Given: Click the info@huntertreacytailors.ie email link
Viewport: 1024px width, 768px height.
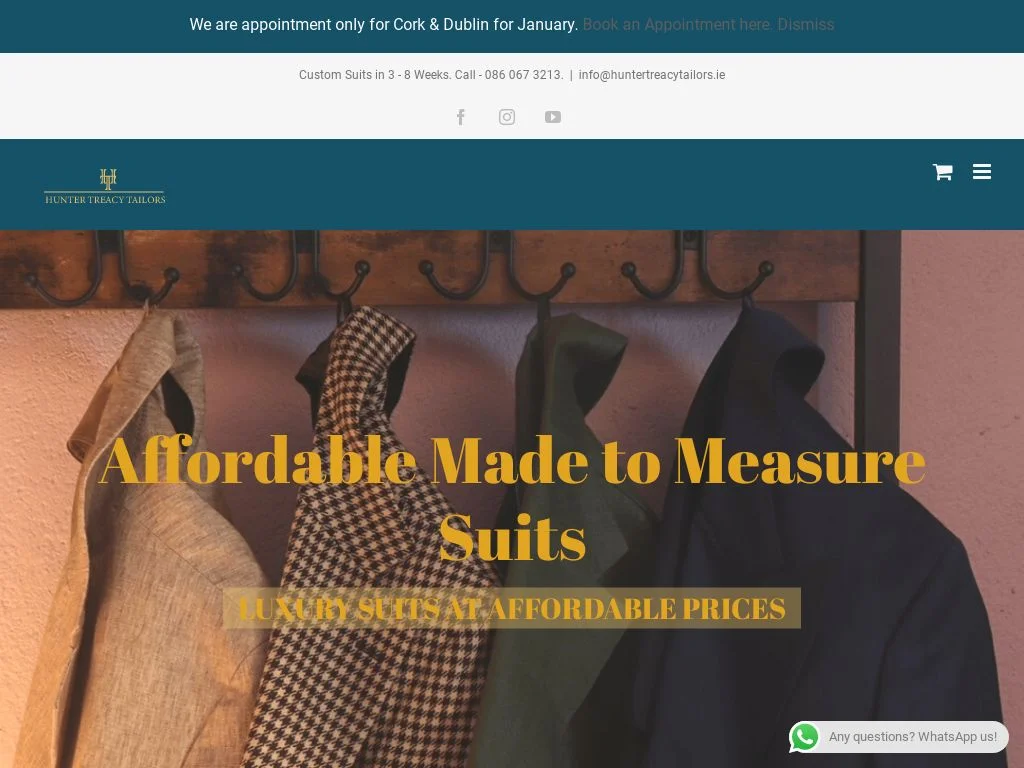Looking at the screenshot, I should [x=652, y=74].
